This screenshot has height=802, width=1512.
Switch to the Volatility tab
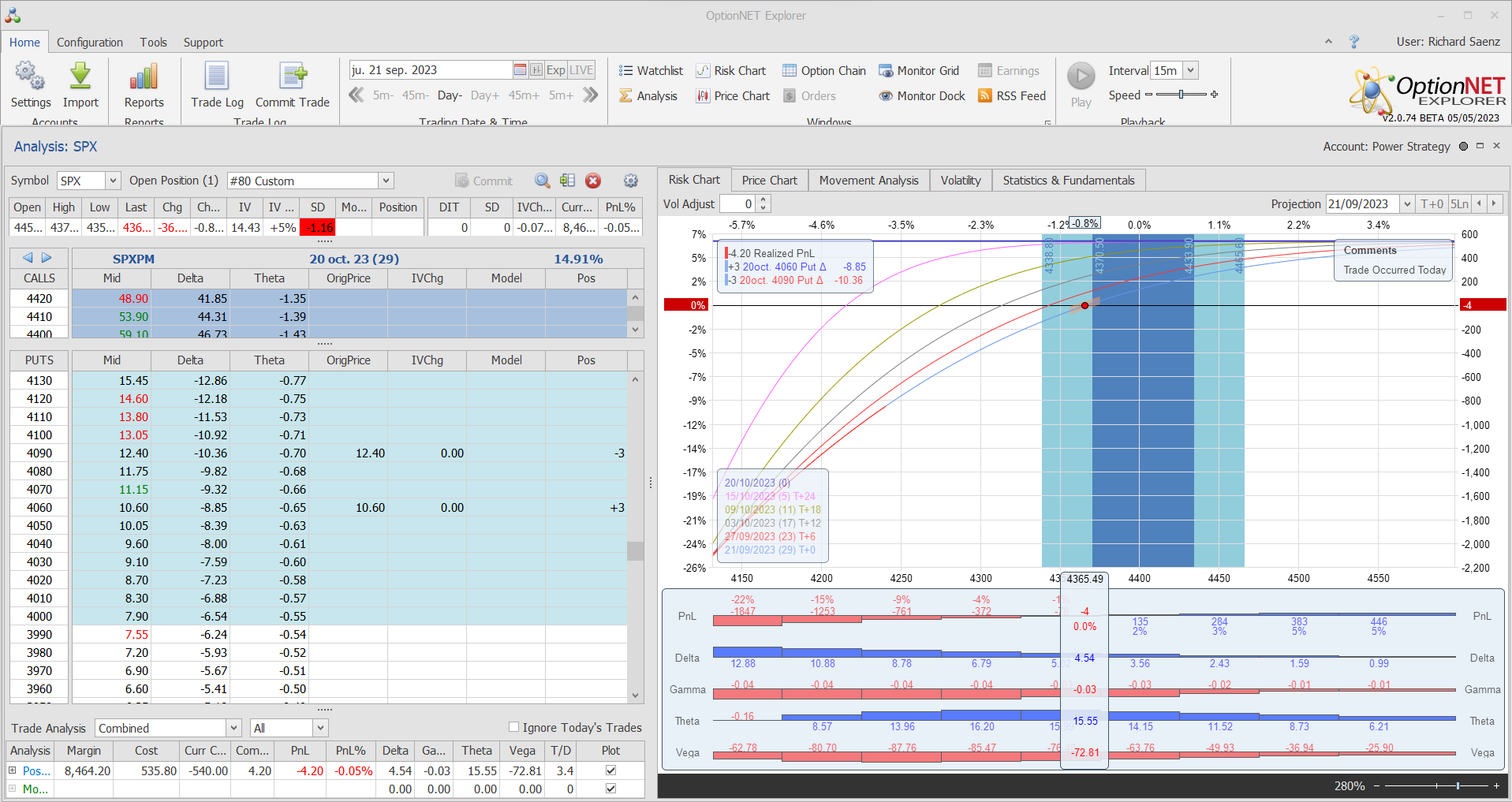tap(960, 181)
